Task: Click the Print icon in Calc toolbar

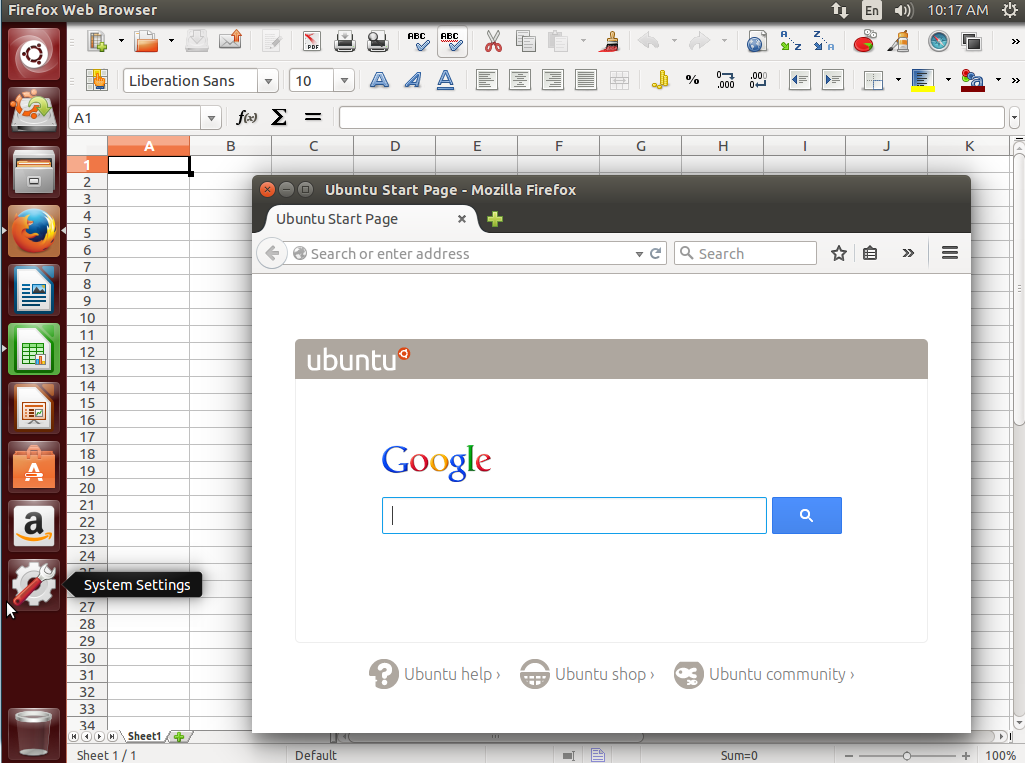Action: tap(344, 41)
